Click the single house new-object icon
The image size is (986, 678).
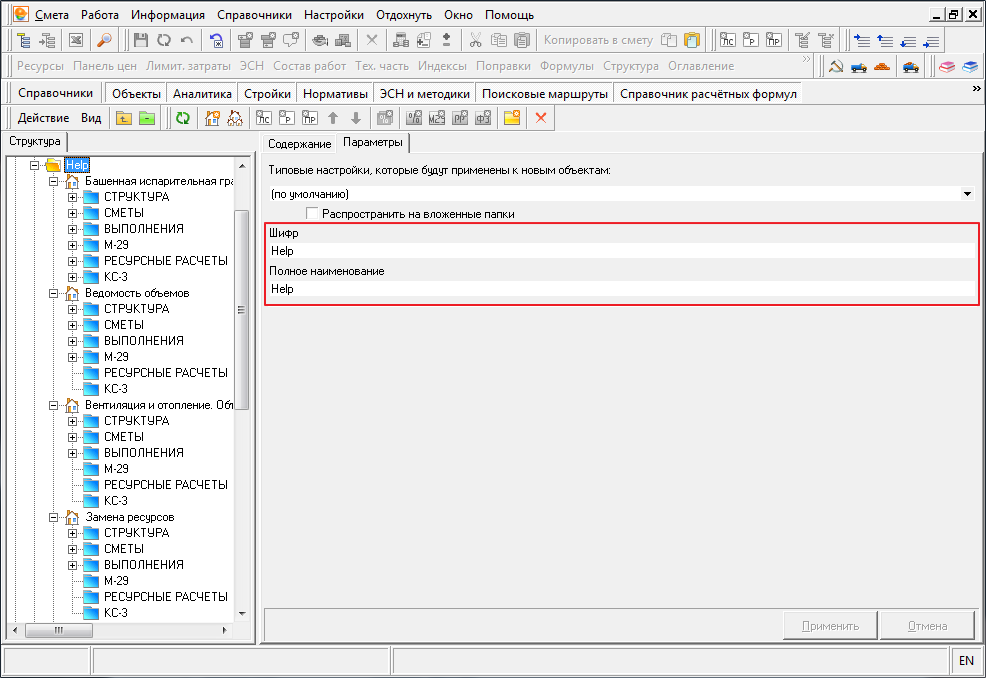(x=212, y=118)
